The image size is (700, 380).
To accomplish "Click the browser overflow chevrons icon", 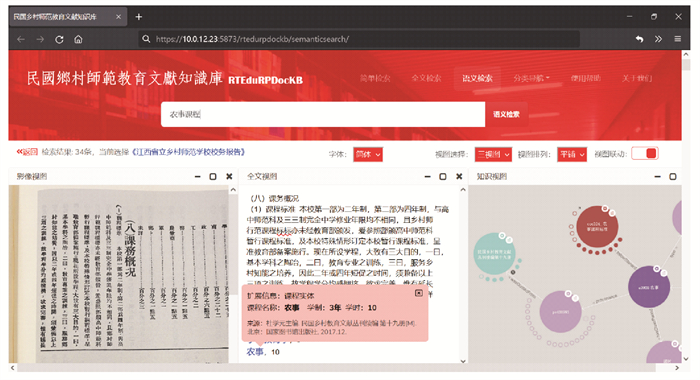I will 658,39.
